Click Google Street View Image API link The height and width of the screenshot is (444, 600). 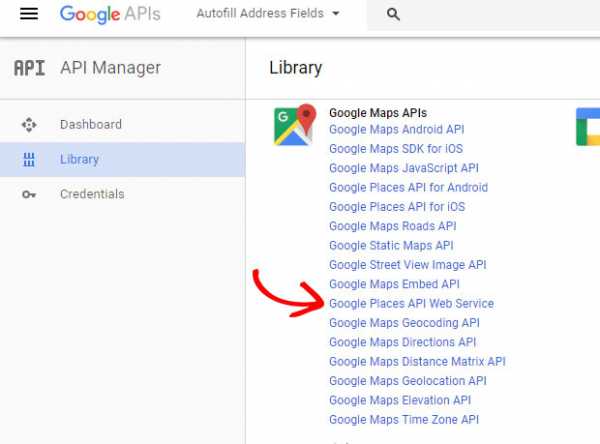pyautogui.click(x=407, y=265)
